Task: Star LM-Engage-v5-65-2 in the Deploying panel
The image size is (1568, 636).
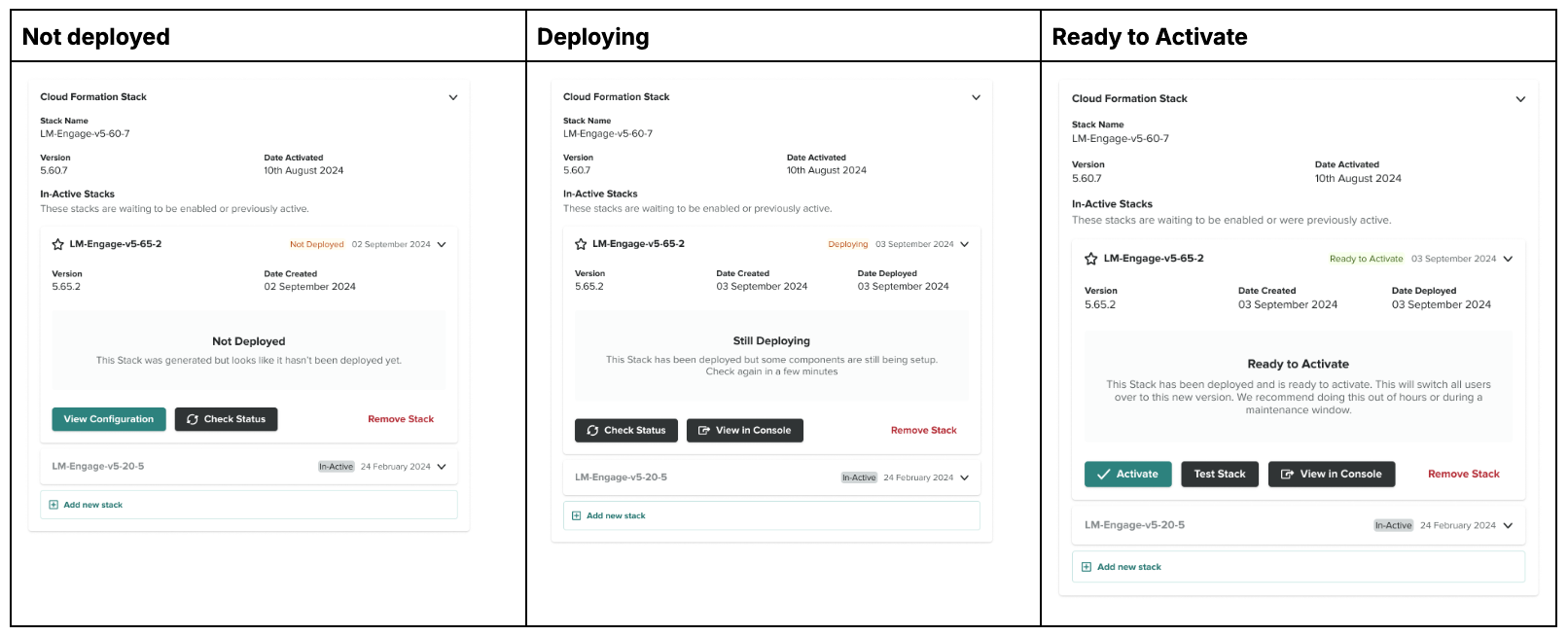Action: (x=581, y=244)
